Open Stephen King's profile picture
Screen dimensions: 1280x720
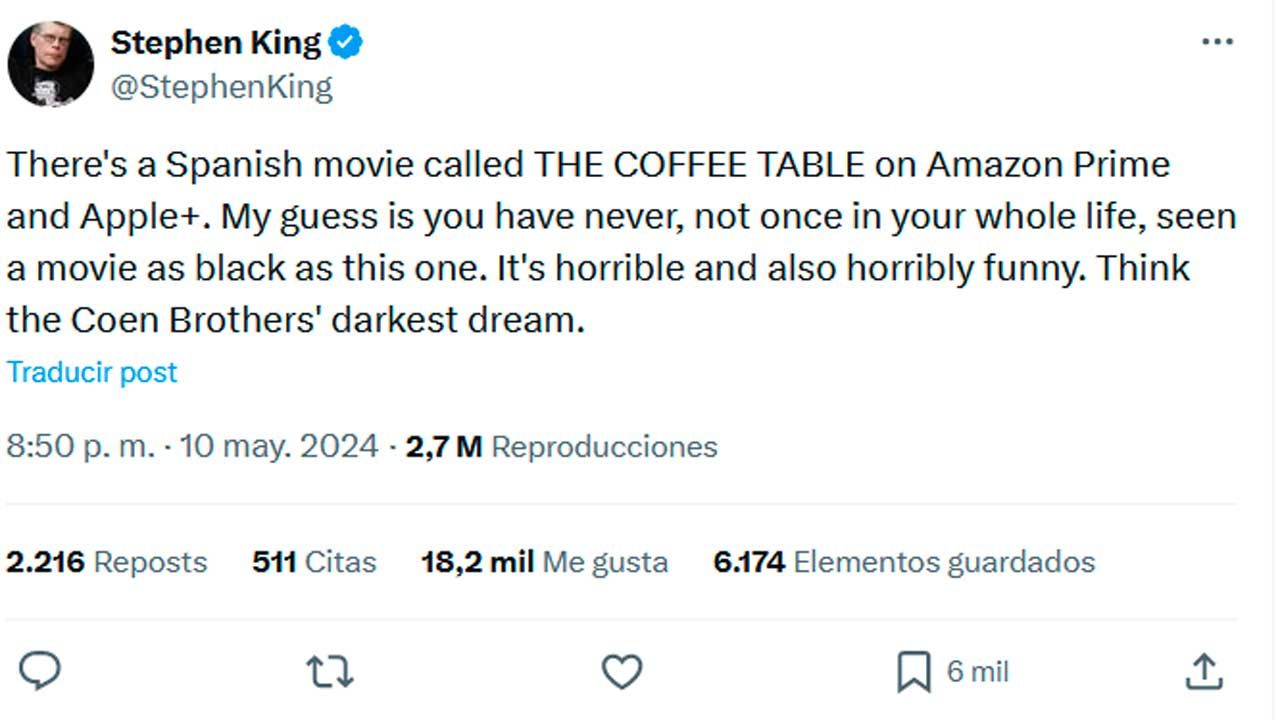(x=50, y=63)
